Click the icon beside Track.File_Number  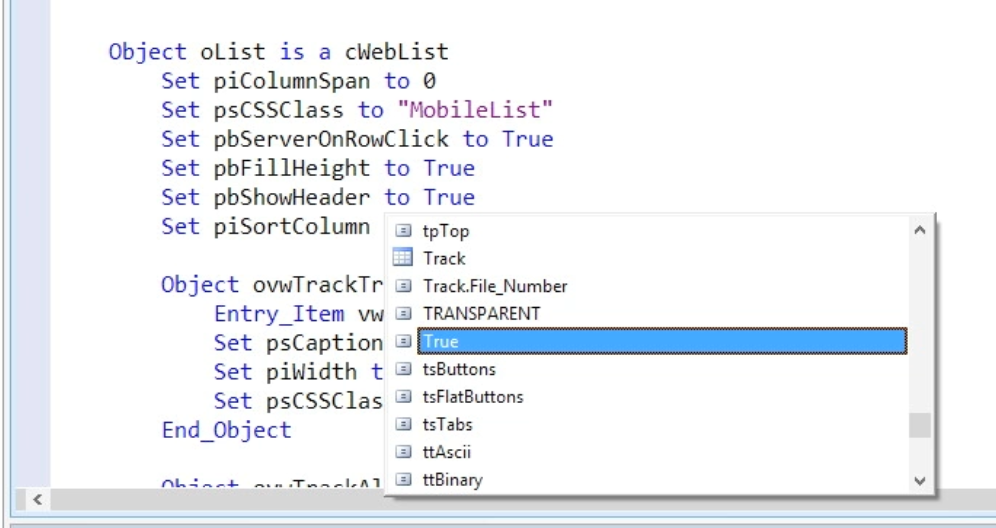tap(403, 286)
